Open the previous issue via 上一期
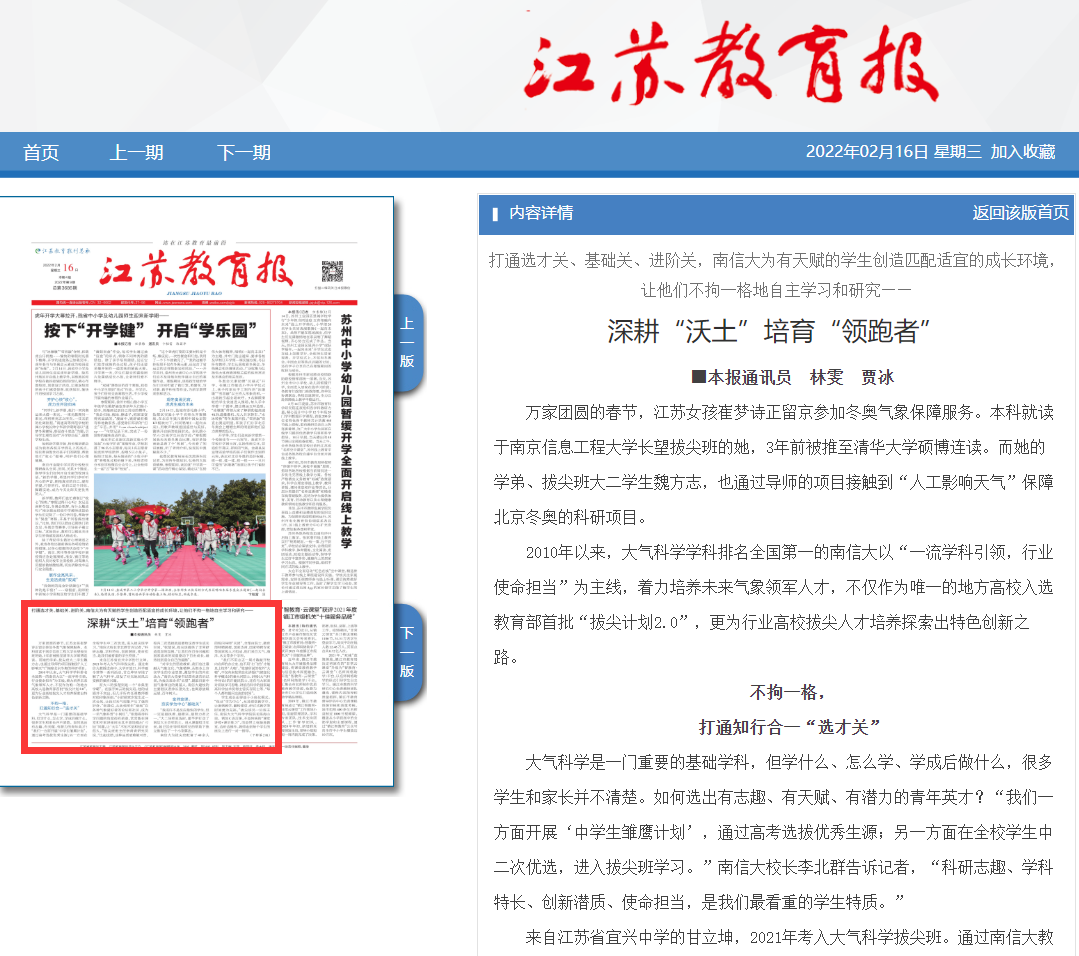The image size is (1079, 956). [136, 152]
